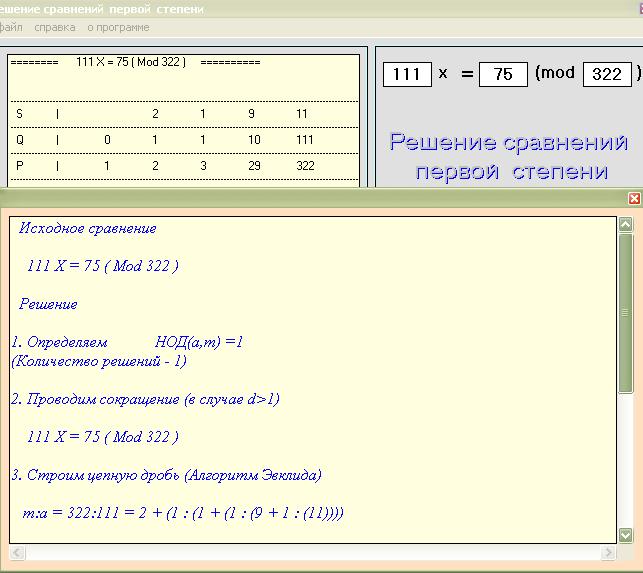
Task: Click the blue title 'Решение сравнений первой степени'
Action: pos(509,157)
